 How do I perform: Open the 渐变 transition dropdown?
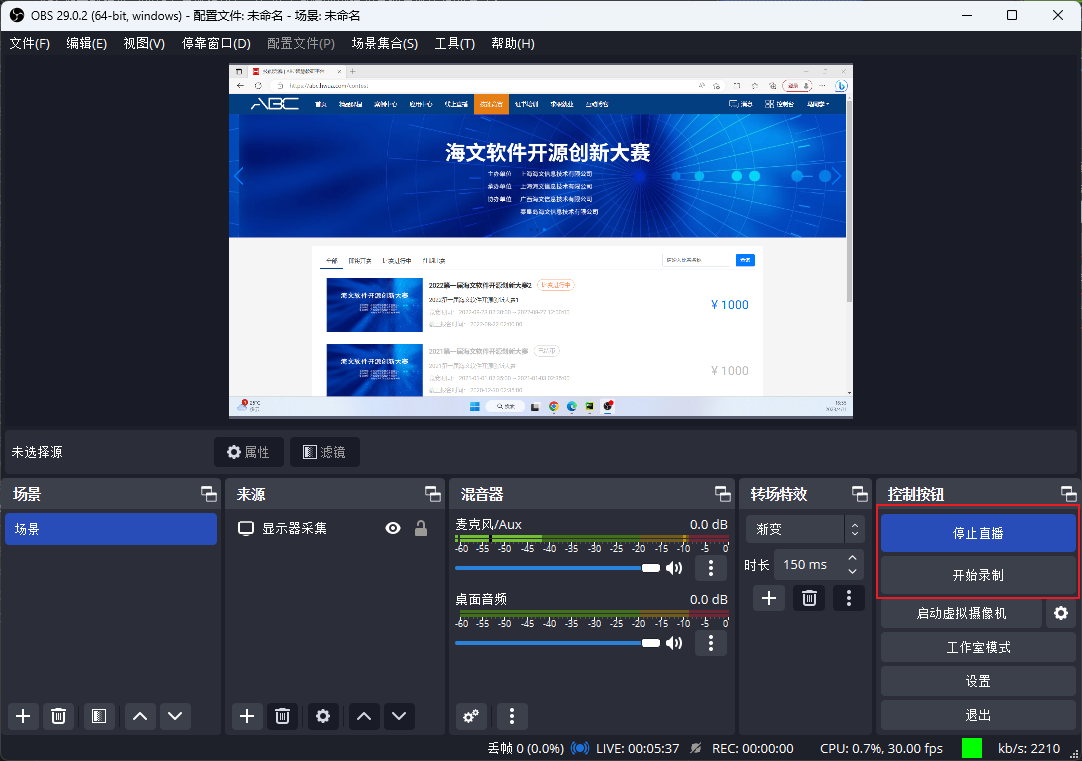click(x=805, y=529)
